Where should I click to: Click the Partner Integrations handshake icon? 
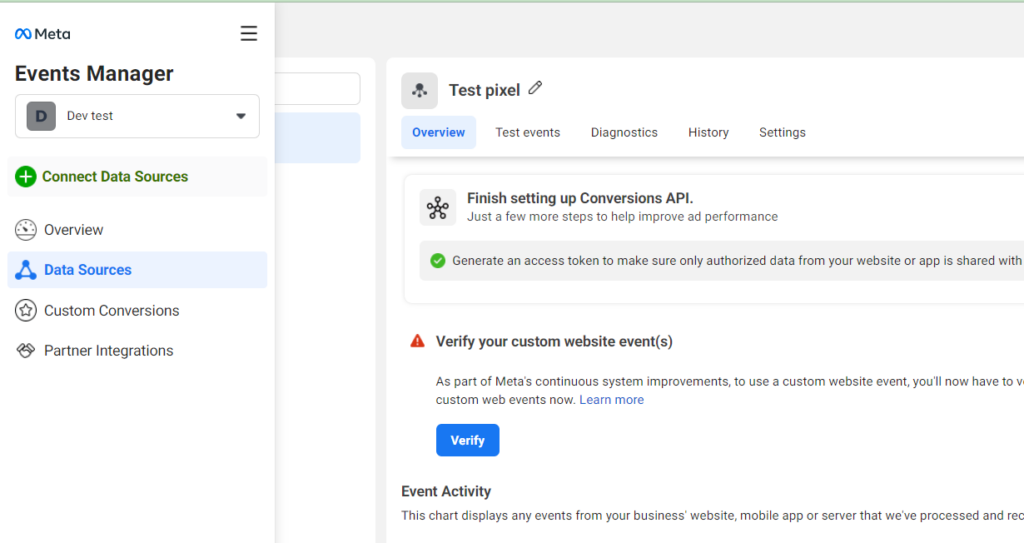click(x=26, y=351)
